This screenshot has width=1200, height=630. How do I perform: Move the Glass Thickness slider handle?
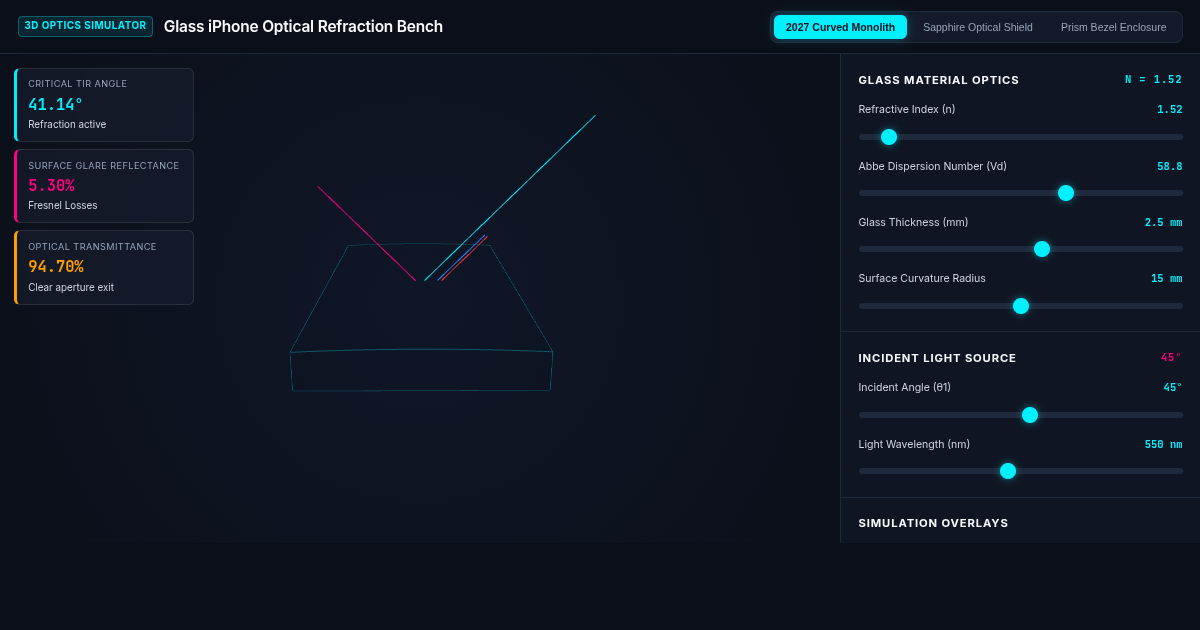tap(1042, 249)
